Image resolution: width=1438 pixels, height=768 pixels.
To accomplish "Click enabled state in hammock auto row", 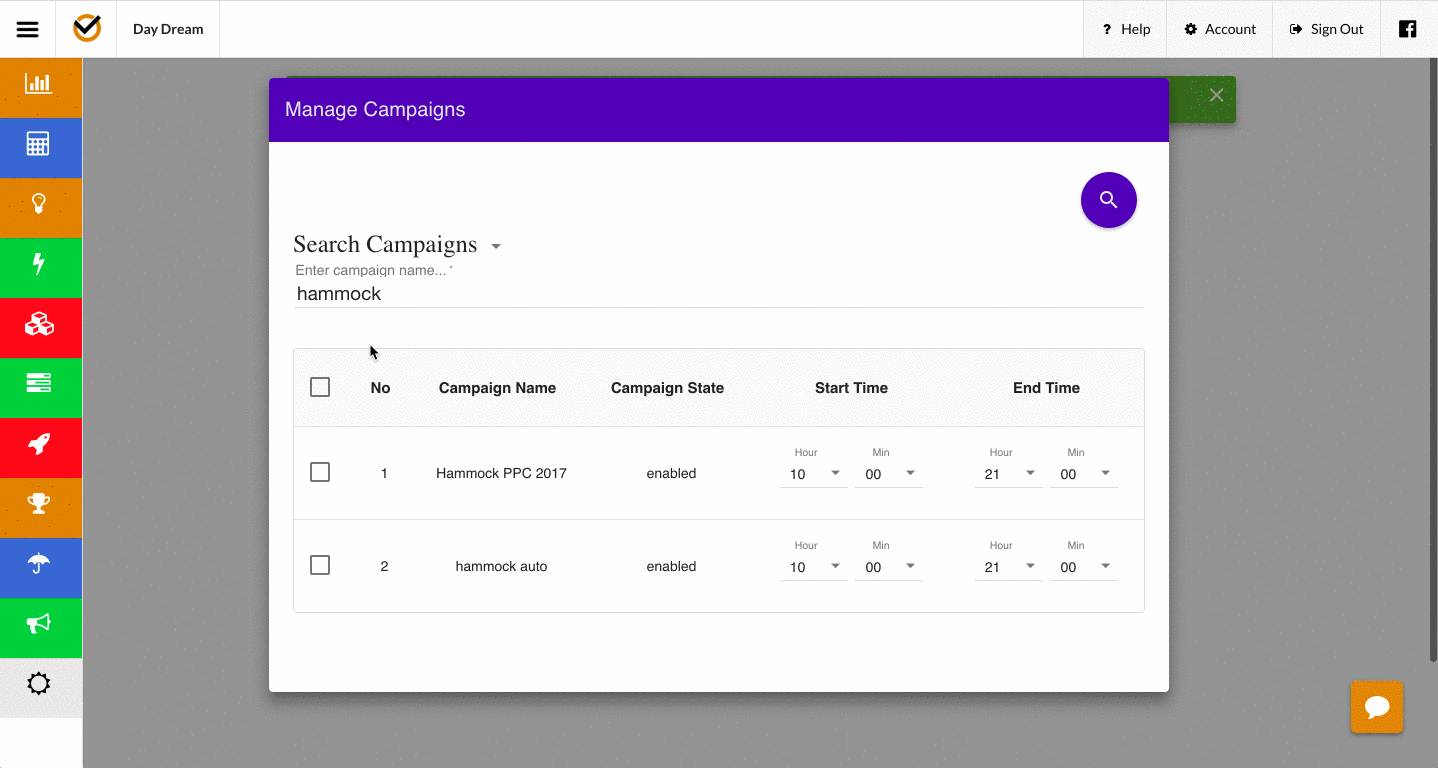I will click(x=671, y=567).
